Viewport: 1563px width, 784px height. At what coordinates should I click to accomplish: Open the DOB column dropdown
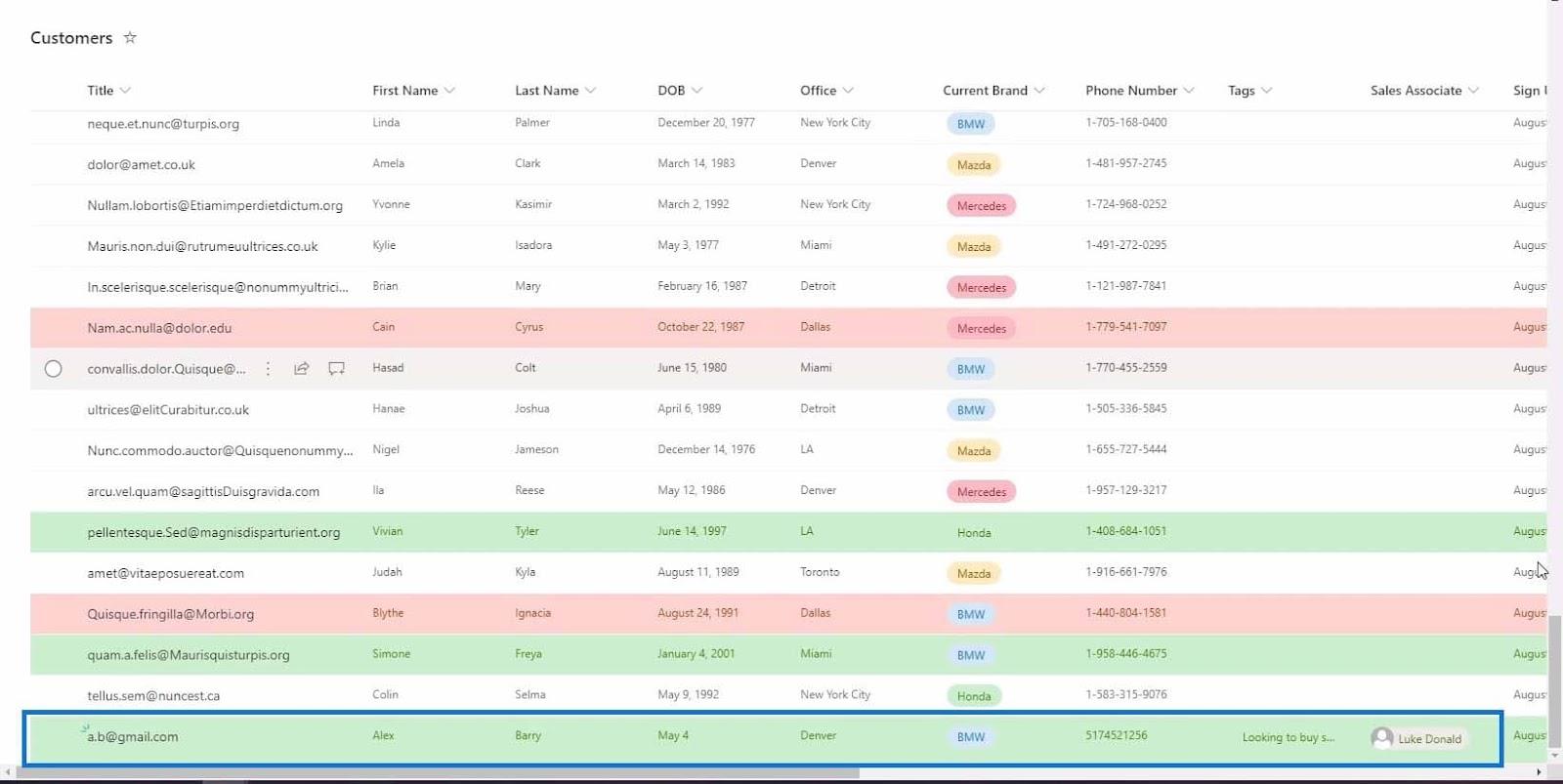697,91
